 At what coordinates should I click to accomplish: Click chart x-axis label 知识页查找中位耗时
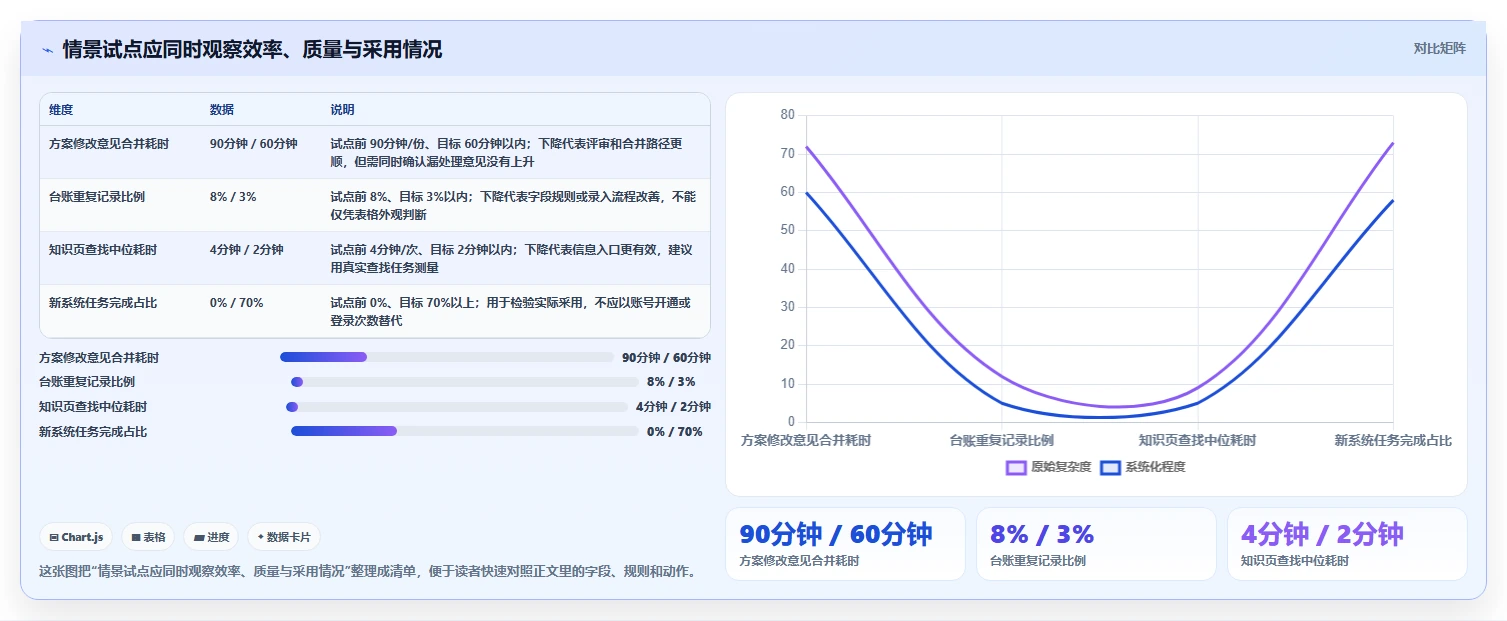click(x=1197, y=440)
